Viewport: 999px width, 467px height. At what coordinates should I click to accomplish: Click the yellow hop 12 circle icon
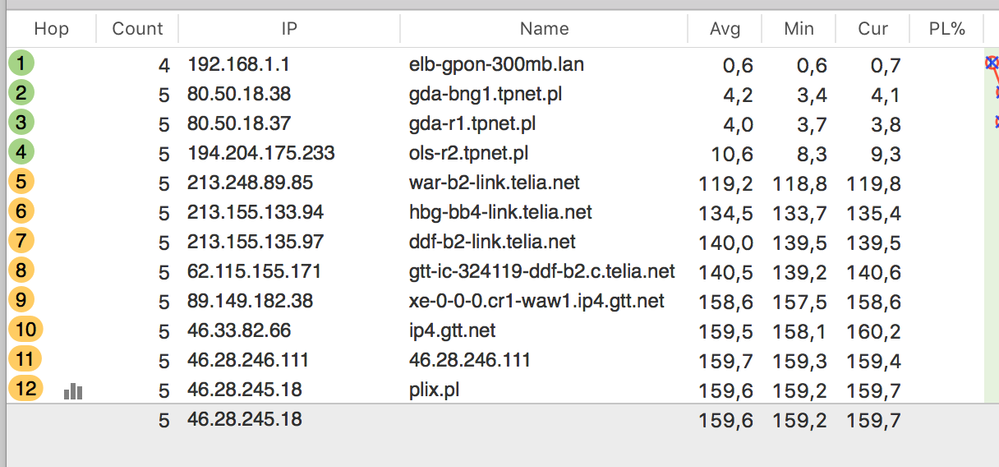[x=25, y=388]
